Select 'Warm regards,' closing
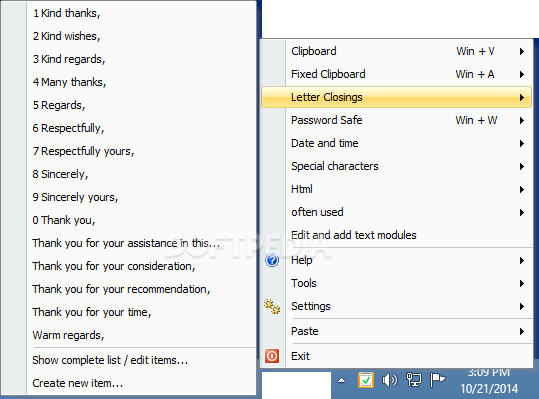This screenshot has height=399, width=539. point(129,335)
